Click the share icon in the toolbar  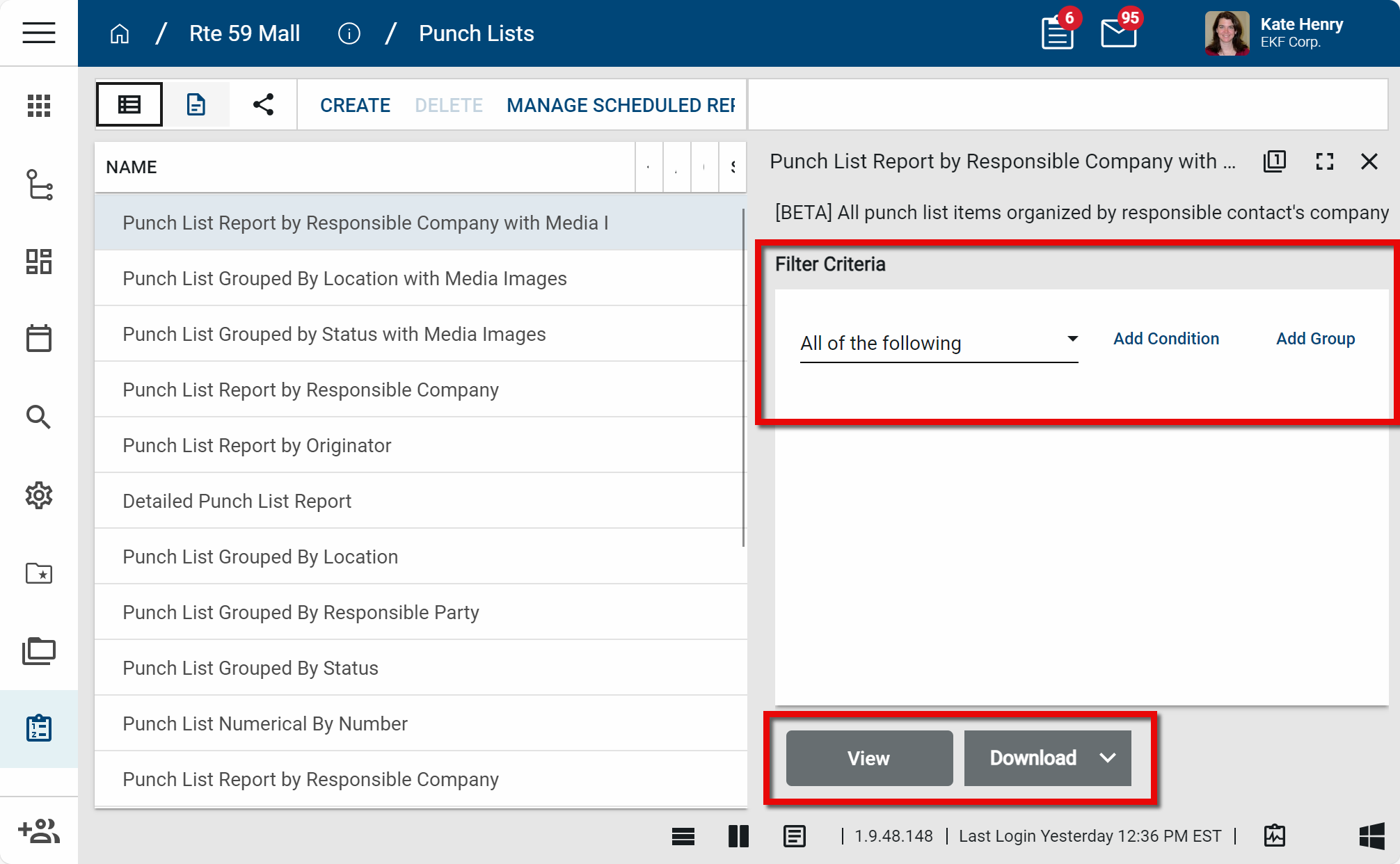coord(263,105)
